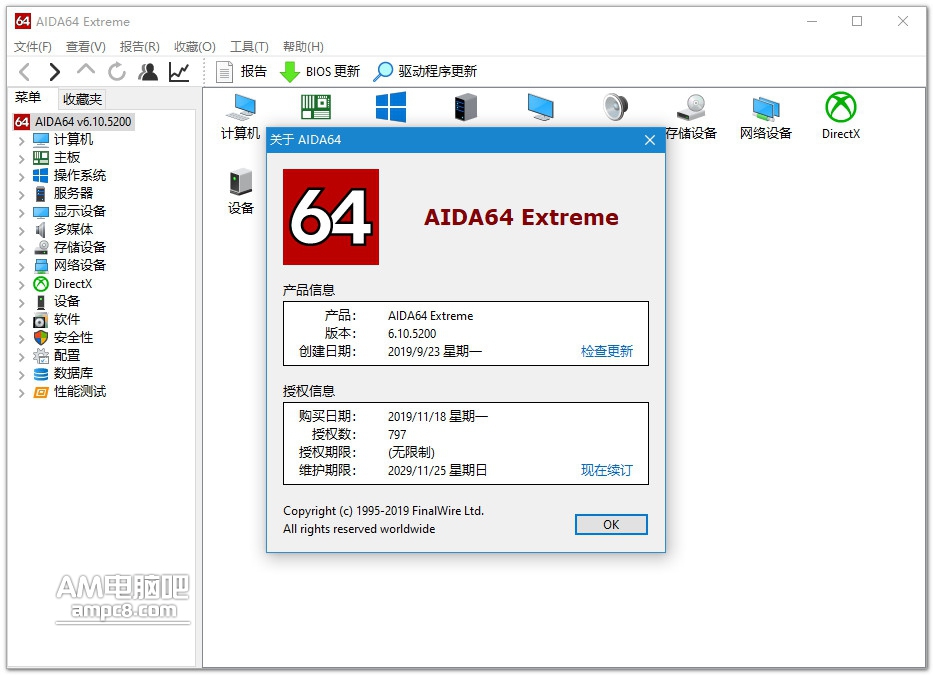Click the 现在续订 link
Image resolution: width=933 pixels, height=675 pixels.
[x=606, y=470]
